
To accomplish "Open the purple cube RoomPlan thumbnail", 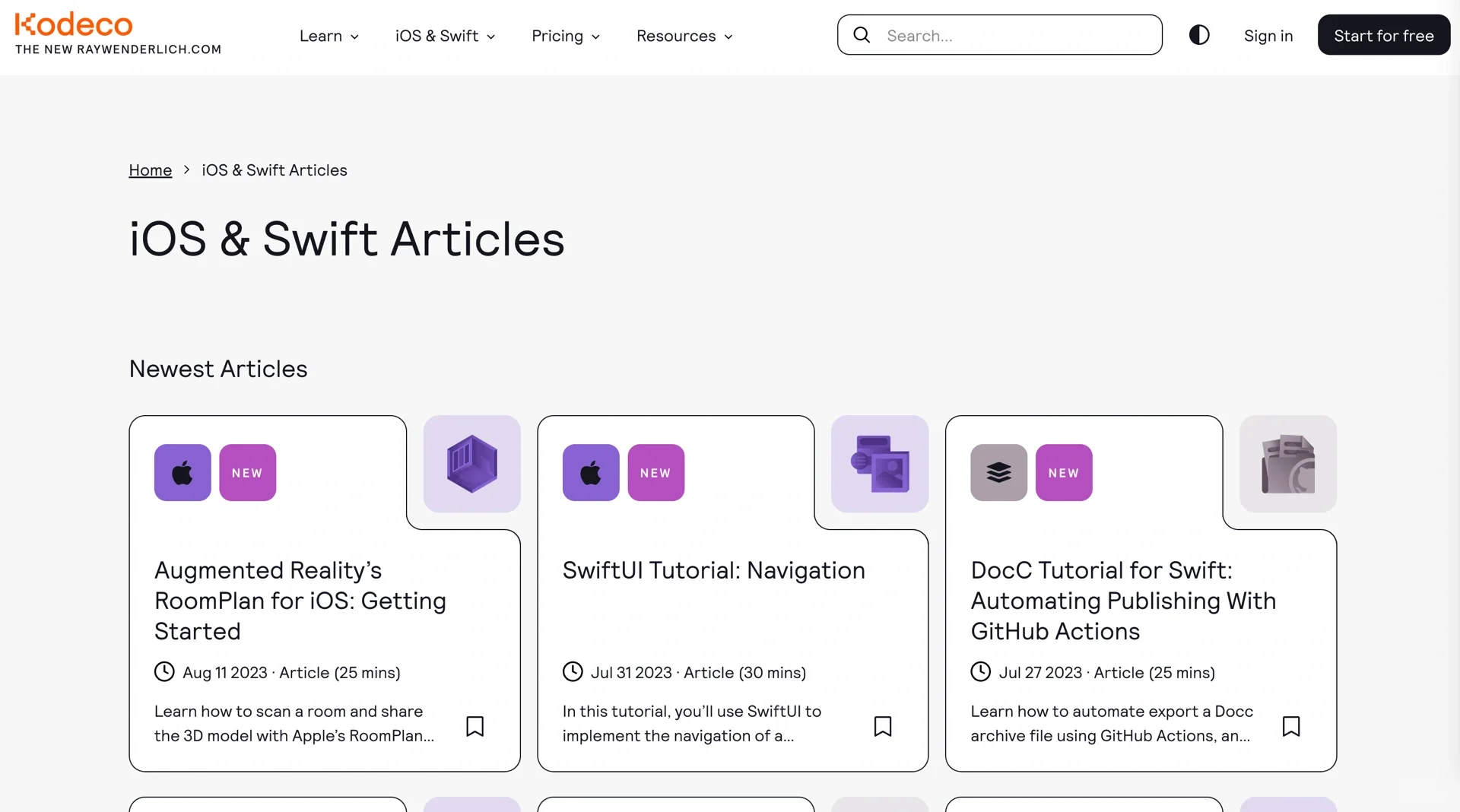I will pos(471,464).
